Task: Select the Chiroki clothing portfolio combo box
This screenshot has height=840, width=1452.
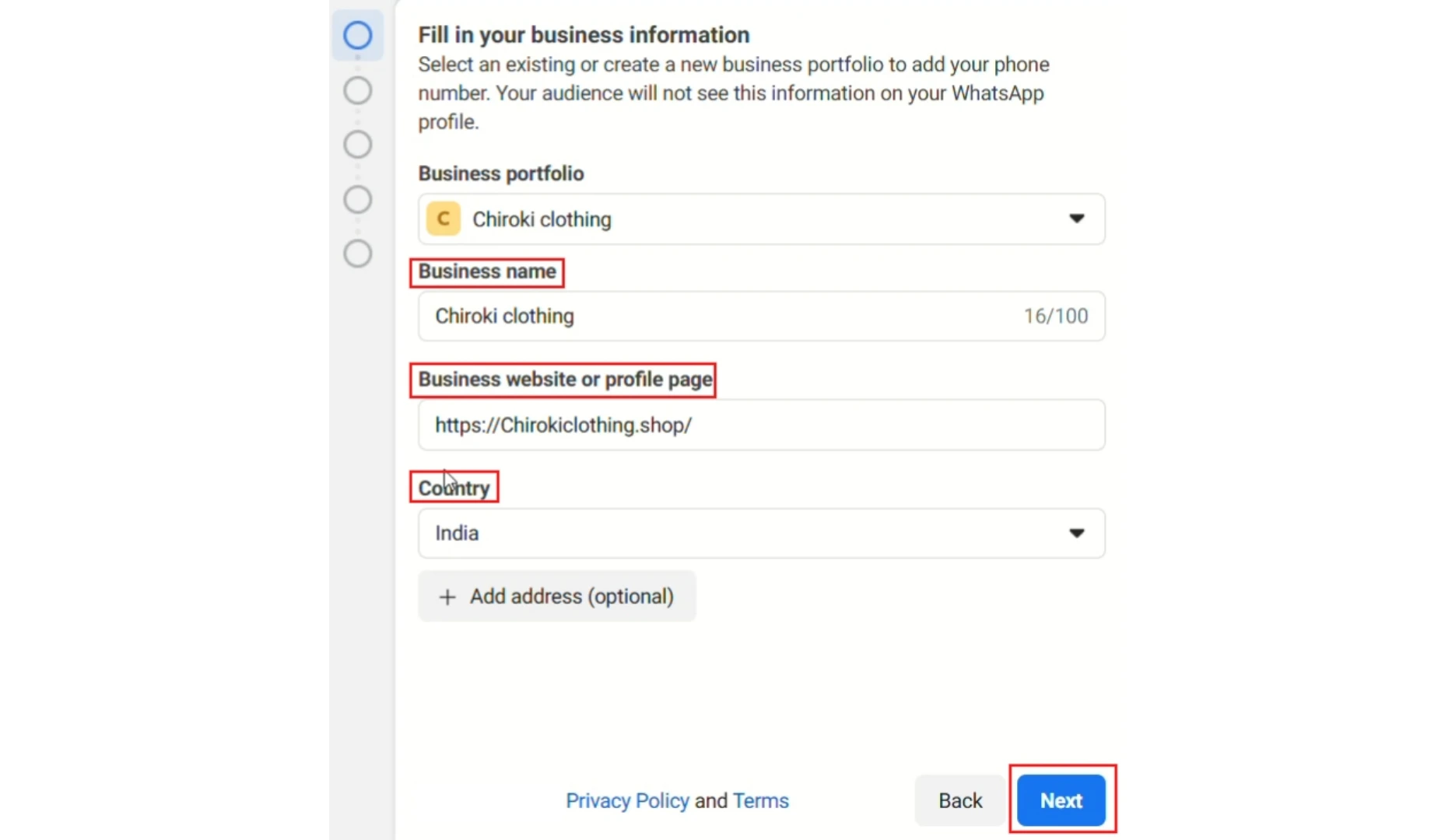Action: [762, 219]
